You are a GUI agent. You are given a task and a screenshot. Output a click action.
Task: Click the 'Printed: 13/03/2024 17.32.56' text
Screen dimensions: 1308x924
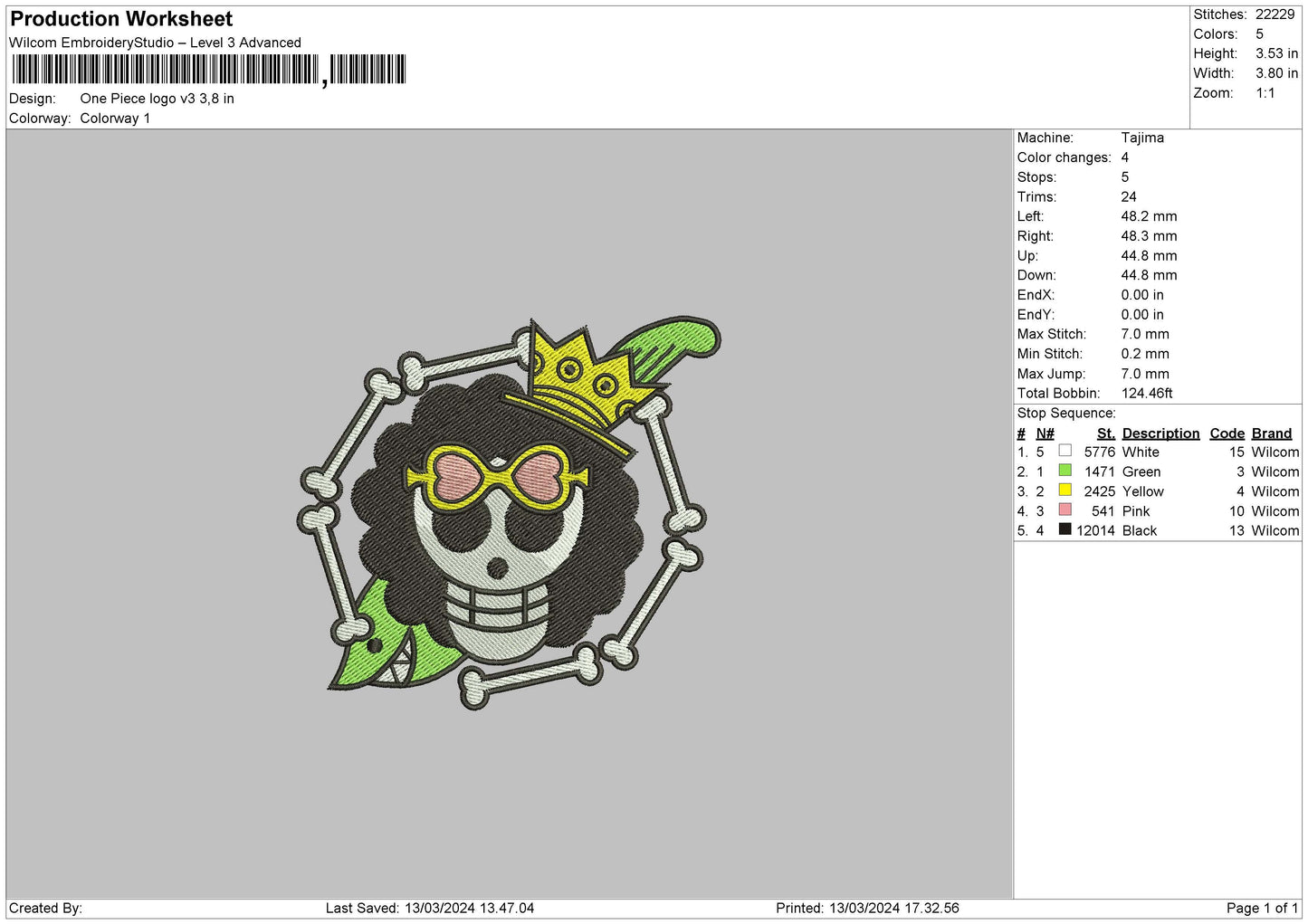click(x=867, y=908)
